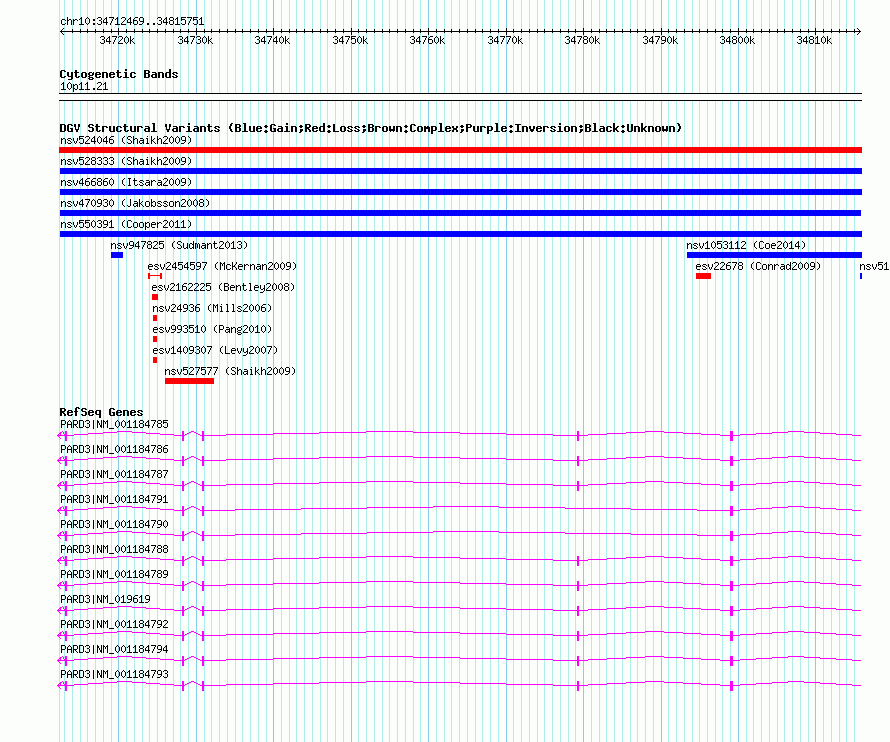Image resolution: width=890 pixels, height=742 pixels.
Task: Open PARD3|NM_001184788 transcript label
Action: point(114,549)
